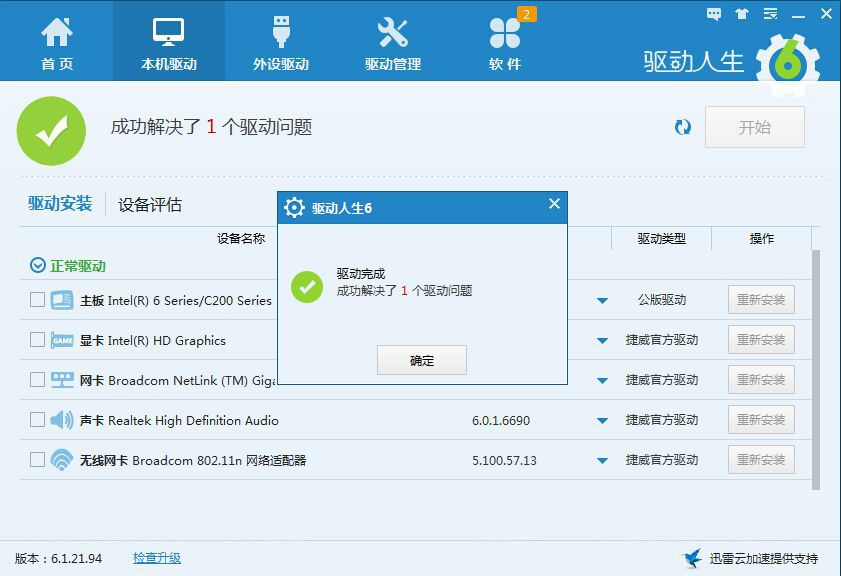Click the blue refresh arrows icon
The width and height of the screenshot is (841, 576).
click(683, 127)
